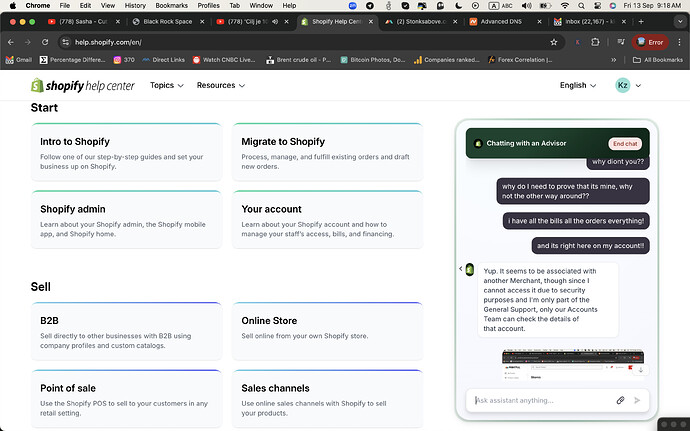This screenshot has width=690, height=431.
Task: Open the browser extensions puzzle icon
Action: [595, 42]
